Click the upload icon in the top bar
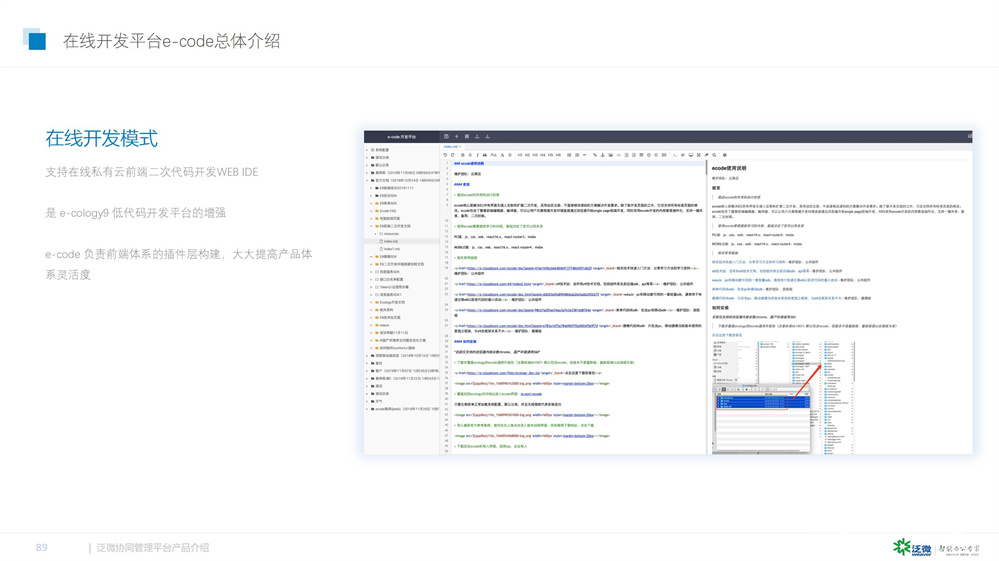Viewport: 999px width, 561px height. [x=477, y=136]
